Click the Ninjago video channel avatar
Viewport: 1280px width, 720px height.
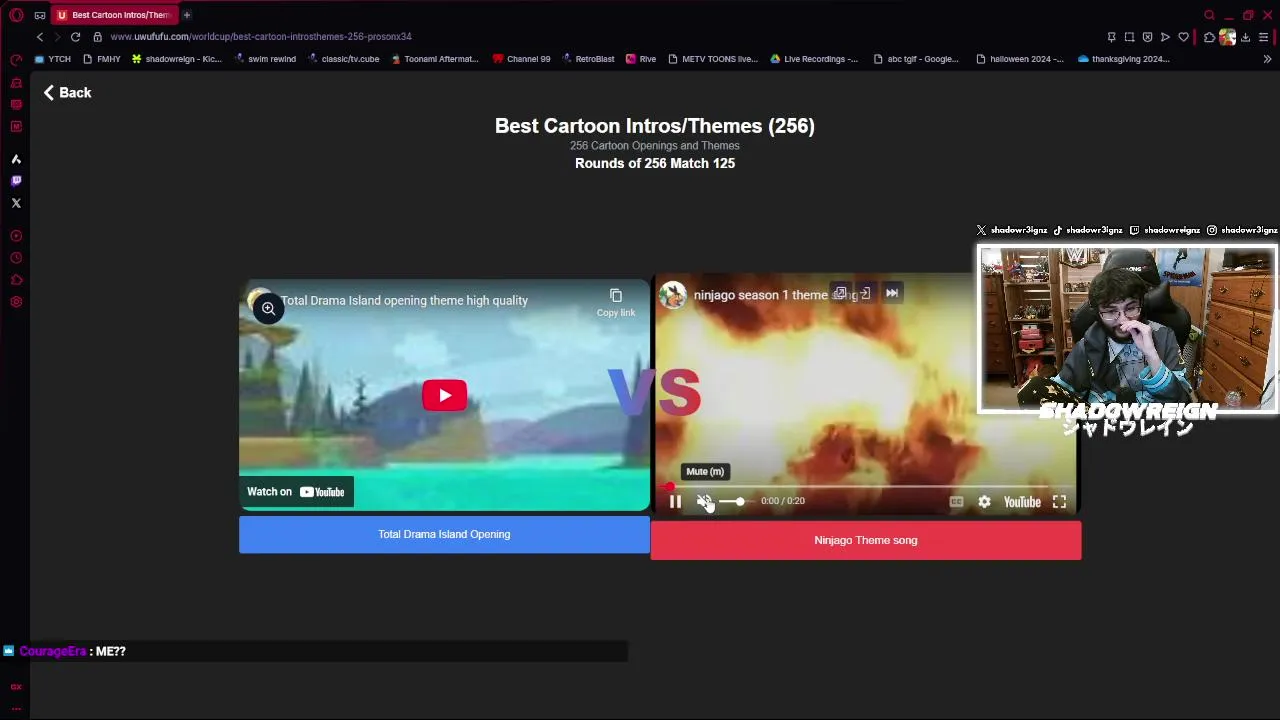(x=673, y=295)
